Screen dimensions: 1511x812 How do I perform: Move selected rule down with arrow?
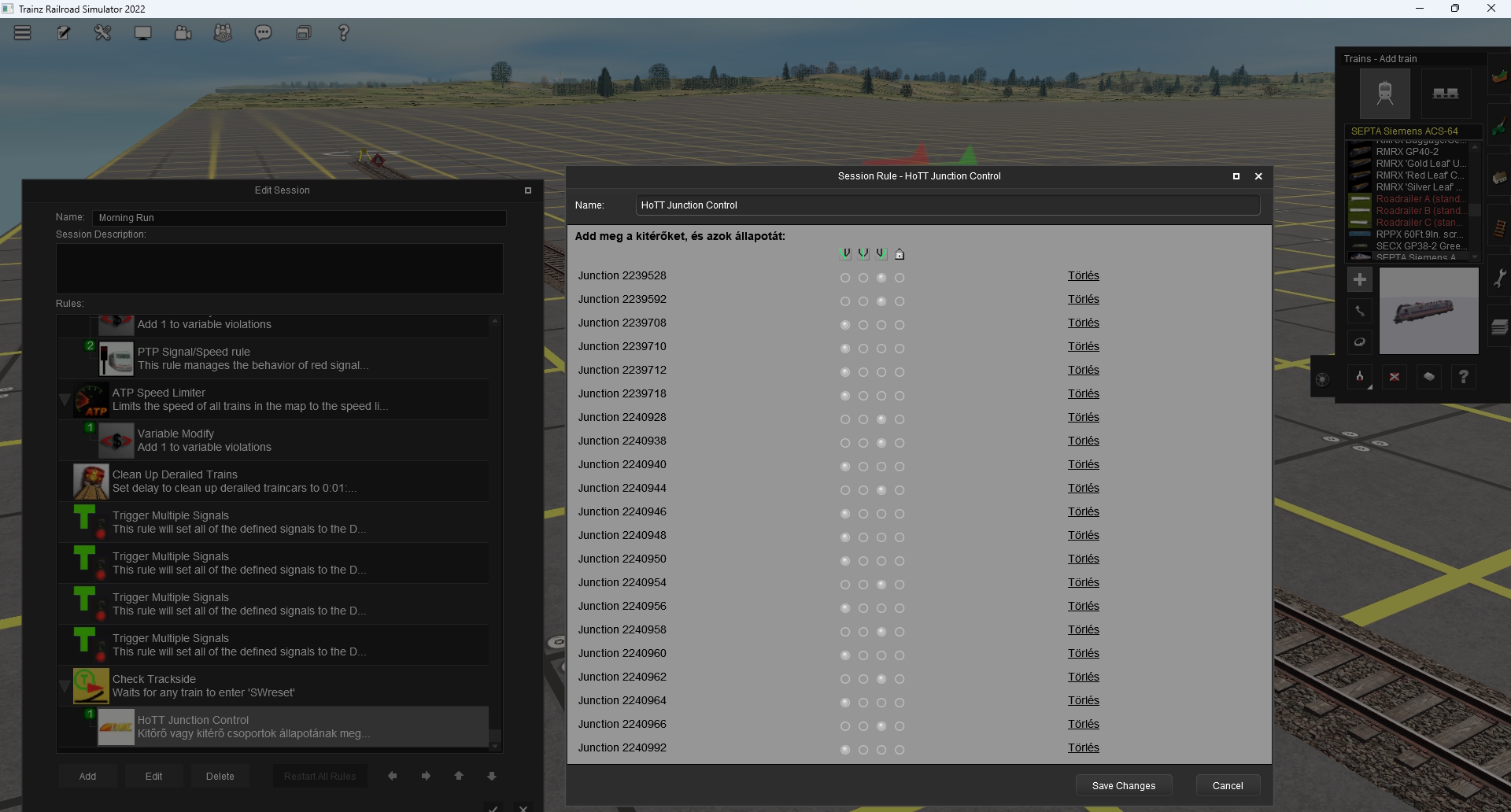tap(492, 777)
